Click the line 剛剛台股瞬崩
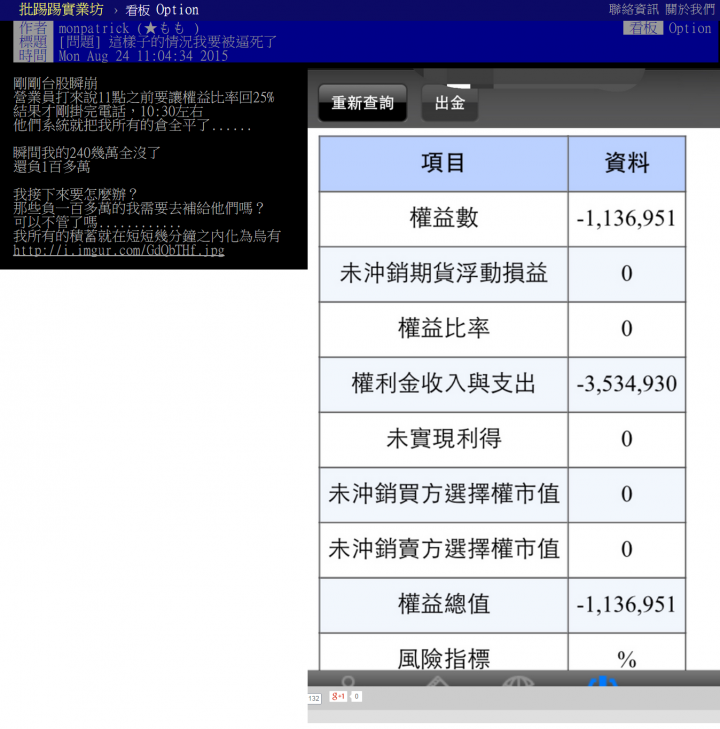 55,84
